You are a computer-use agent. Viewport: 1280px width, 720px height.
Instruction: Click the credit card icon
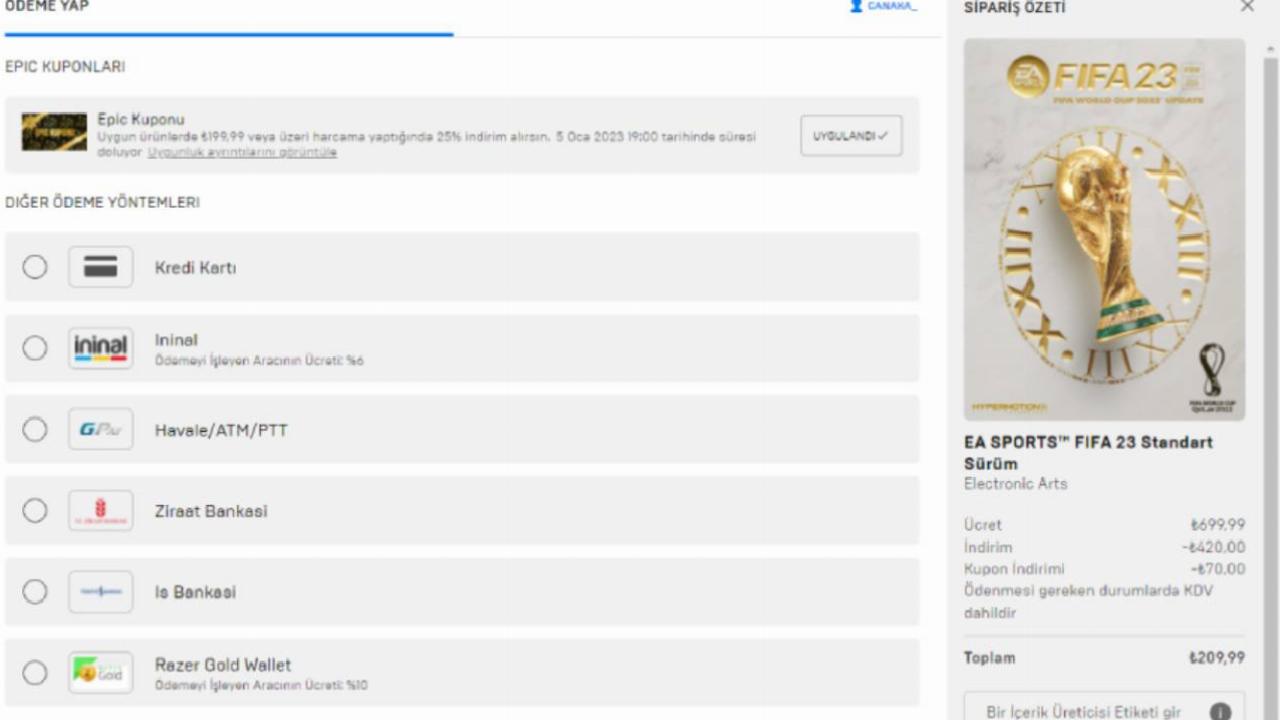point(101,267)
